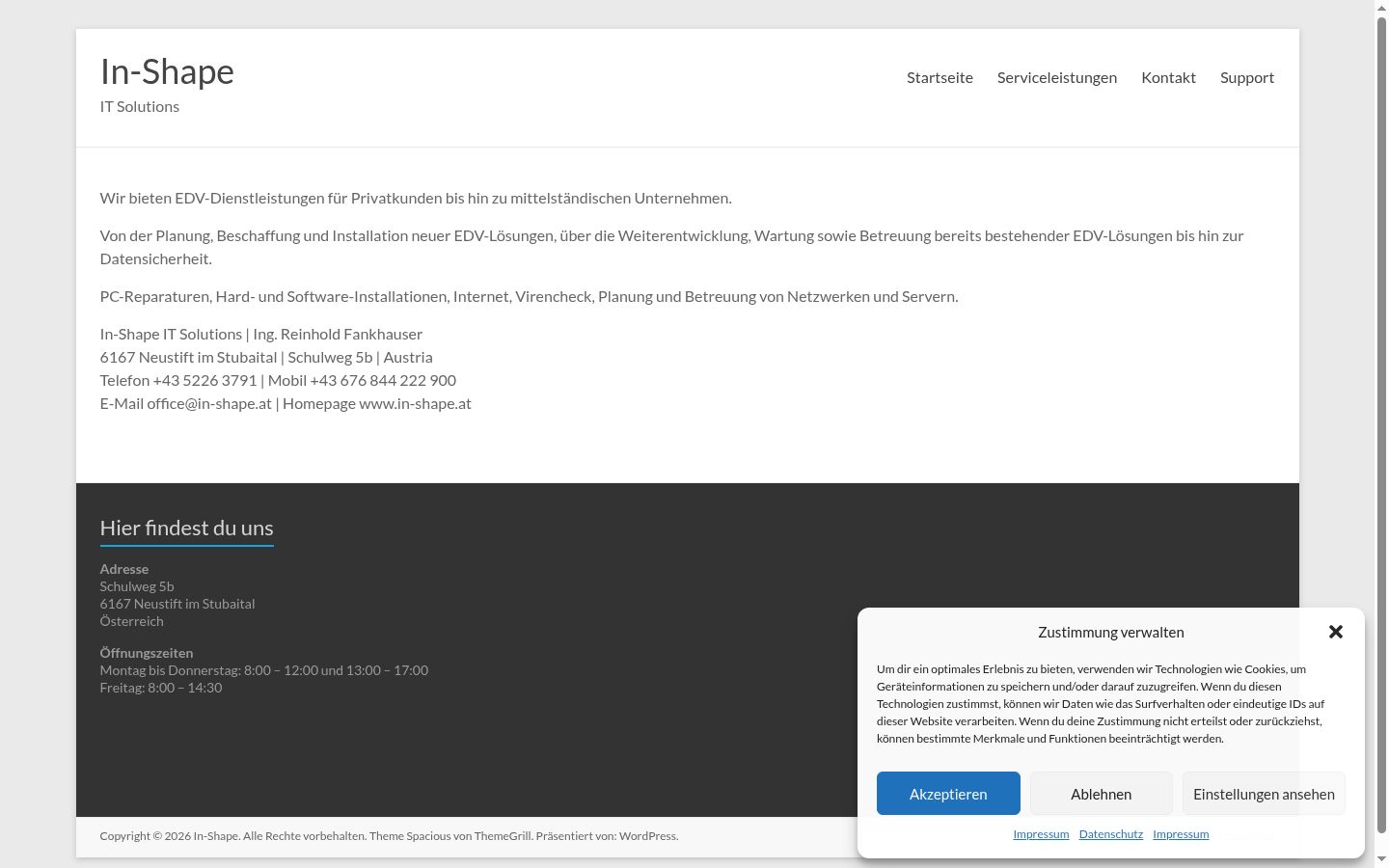The height and width of the screenshot is (868, 1389).
Task: Click the In-Shape site title
Action: point(167,71)
